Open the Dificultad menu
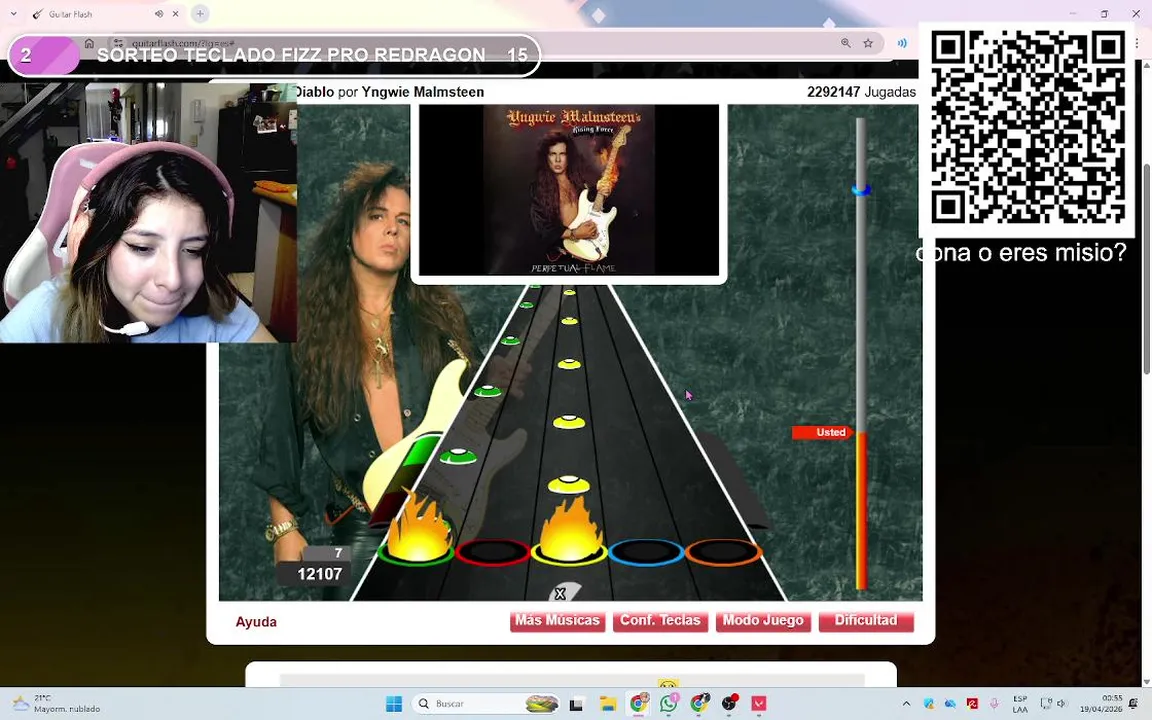This screenshot has width=1152, height=720. click(865, 621)
